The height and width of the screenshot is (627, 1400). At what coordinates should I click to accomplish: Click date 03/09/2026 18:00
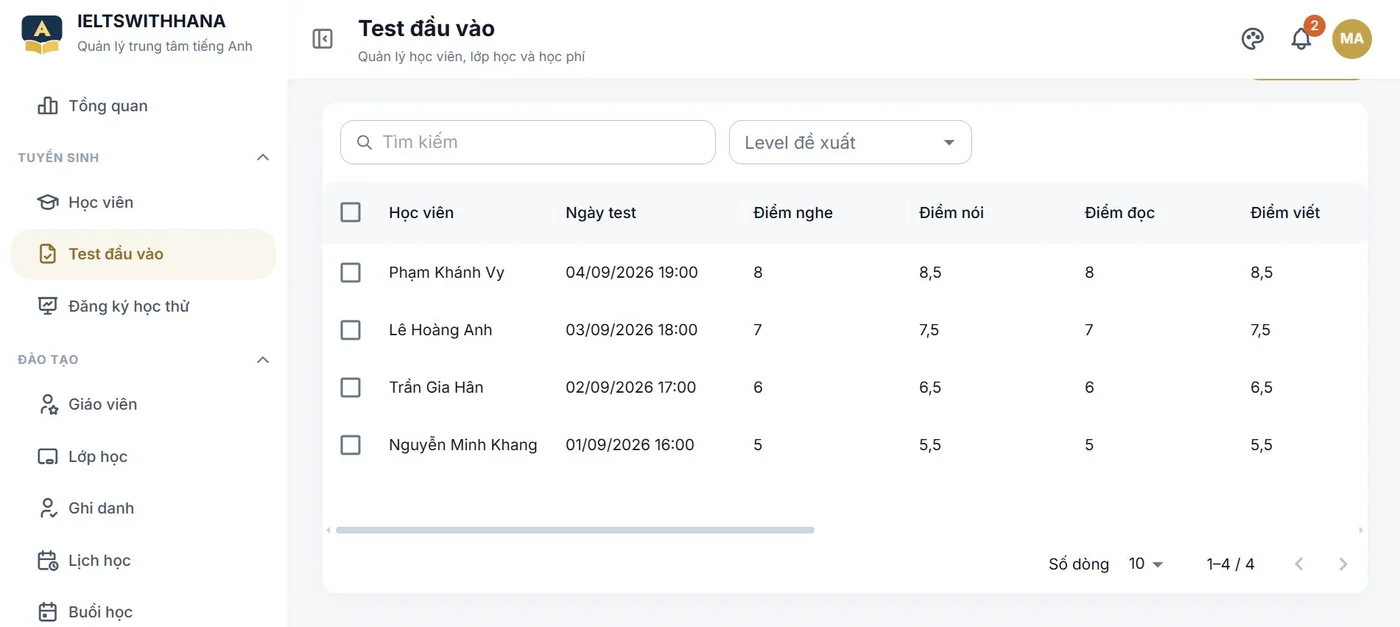pyautogui.click(x=632, y=330)
